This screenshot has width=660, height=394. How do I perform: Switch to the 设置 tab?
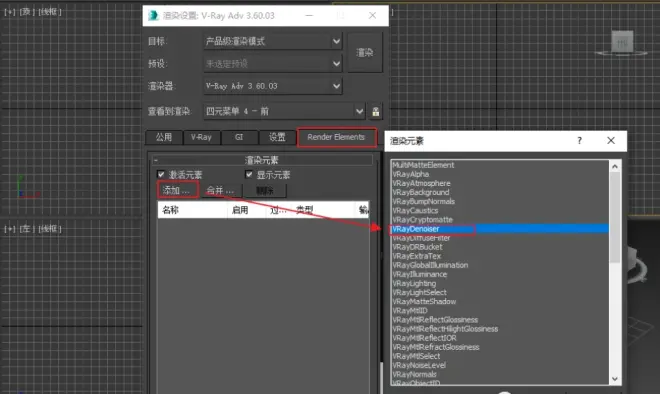coord(277,137)
